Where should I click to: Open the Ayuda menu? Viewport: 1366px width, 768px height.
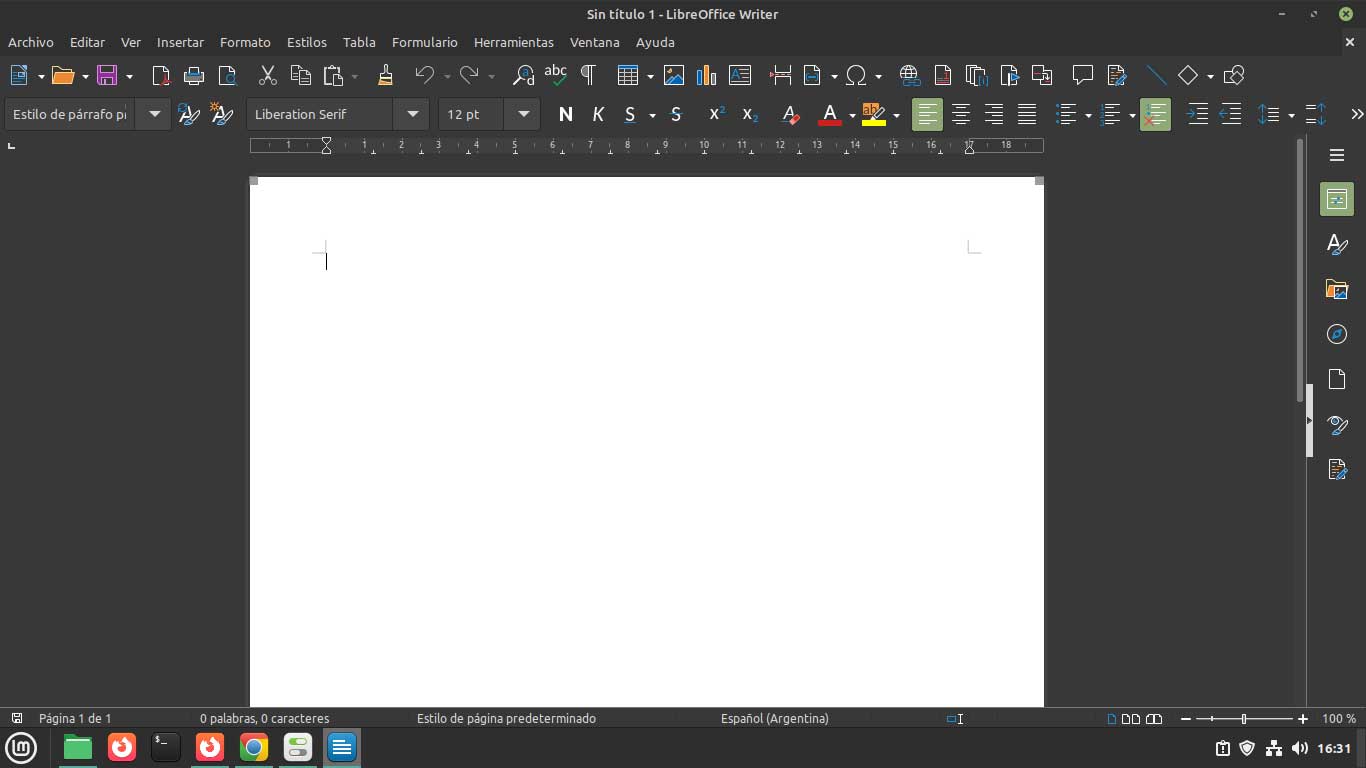[x=655, y=42]
